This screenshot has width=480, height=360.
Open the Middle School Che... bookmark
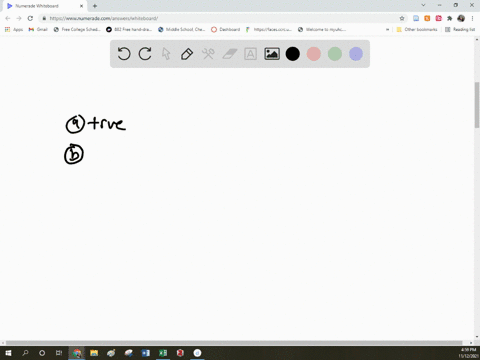tap(182, 29)
